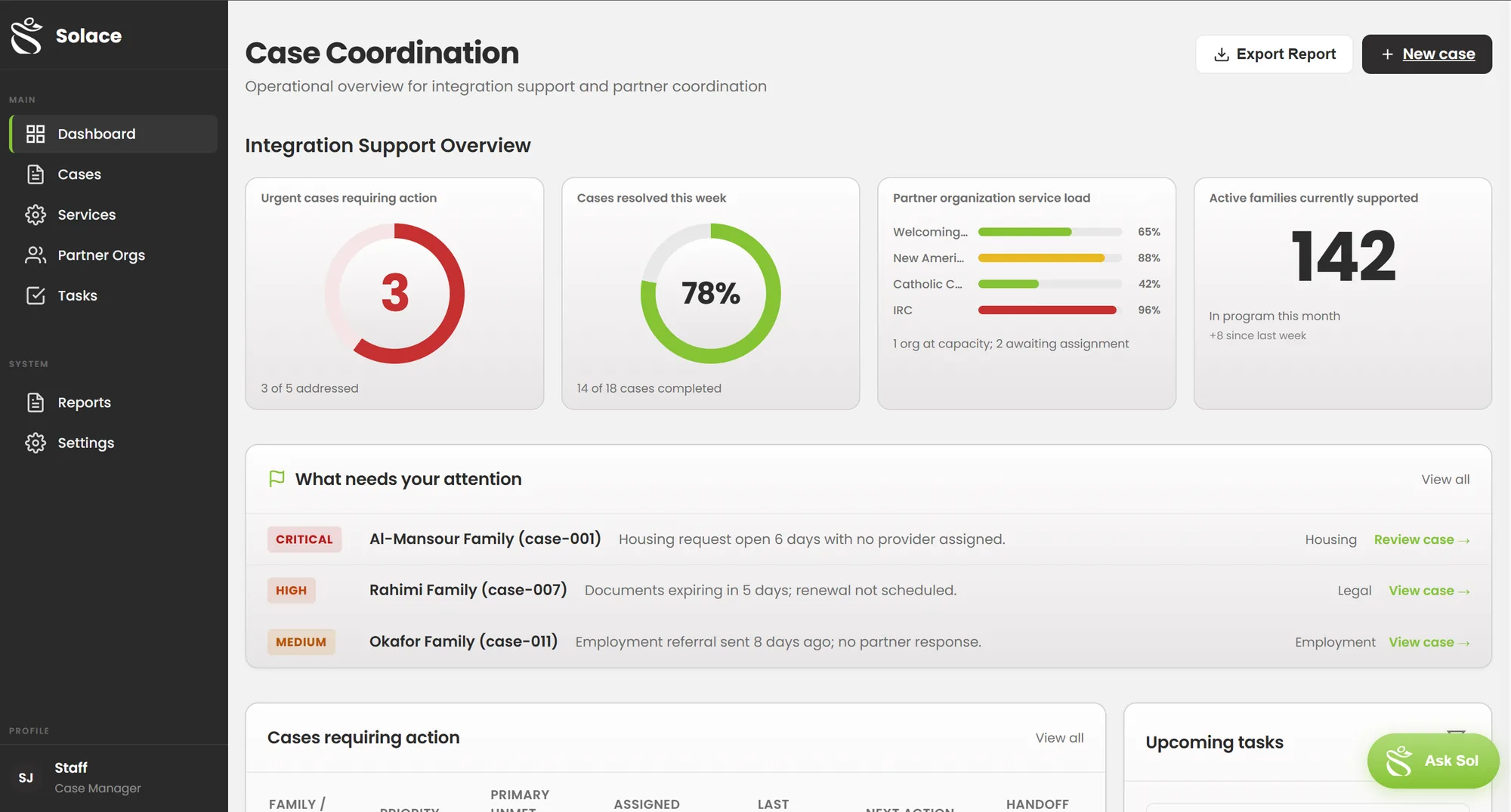Click the SJ profile avatar

click(x=26, y=778)
